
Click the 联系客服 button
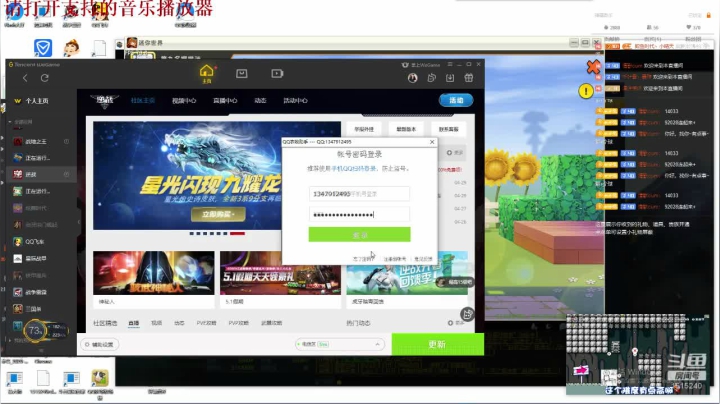point(449,129)
